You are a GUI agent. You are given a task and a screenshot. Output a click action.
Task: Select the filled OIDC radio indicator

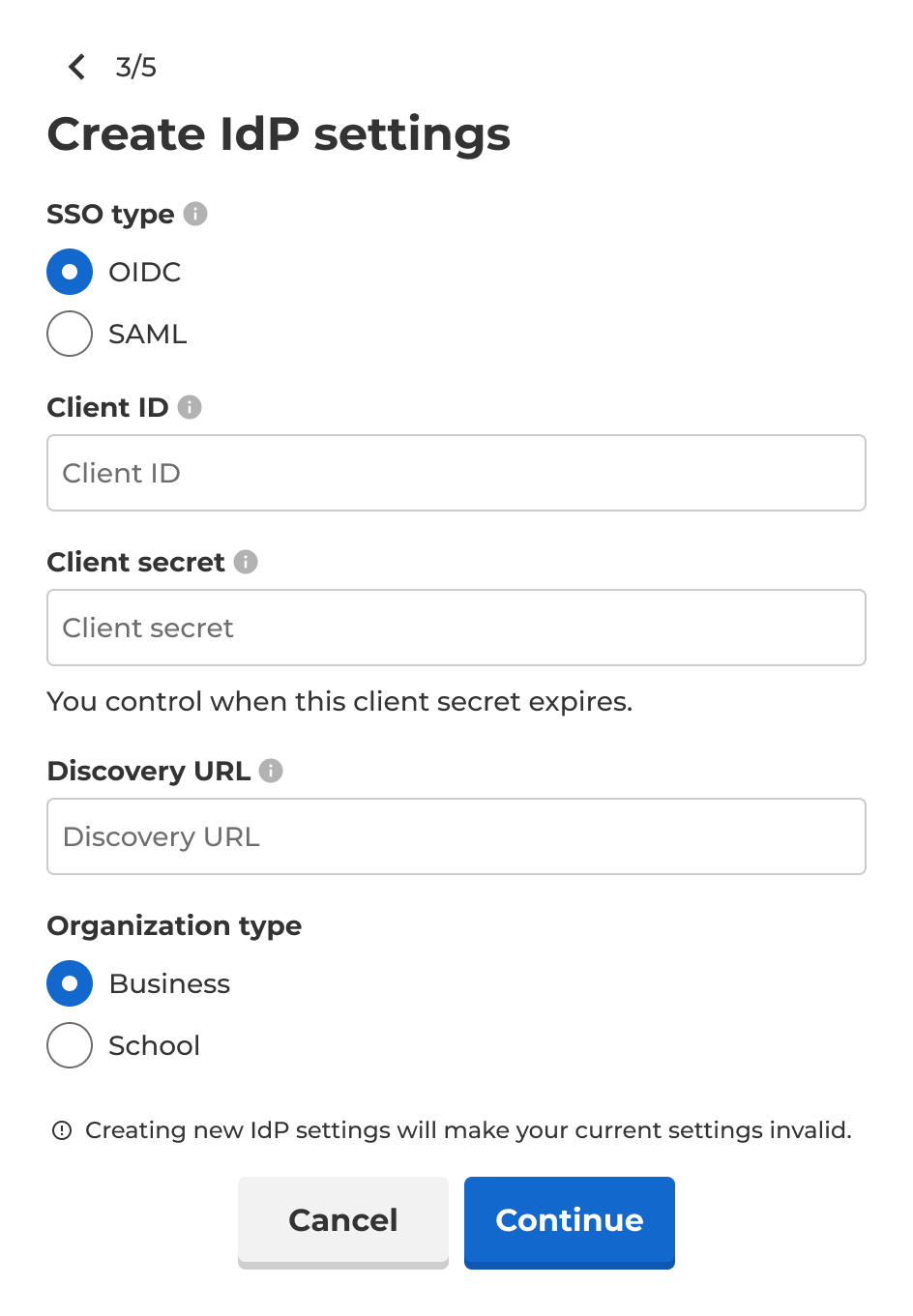pos(69,272)
